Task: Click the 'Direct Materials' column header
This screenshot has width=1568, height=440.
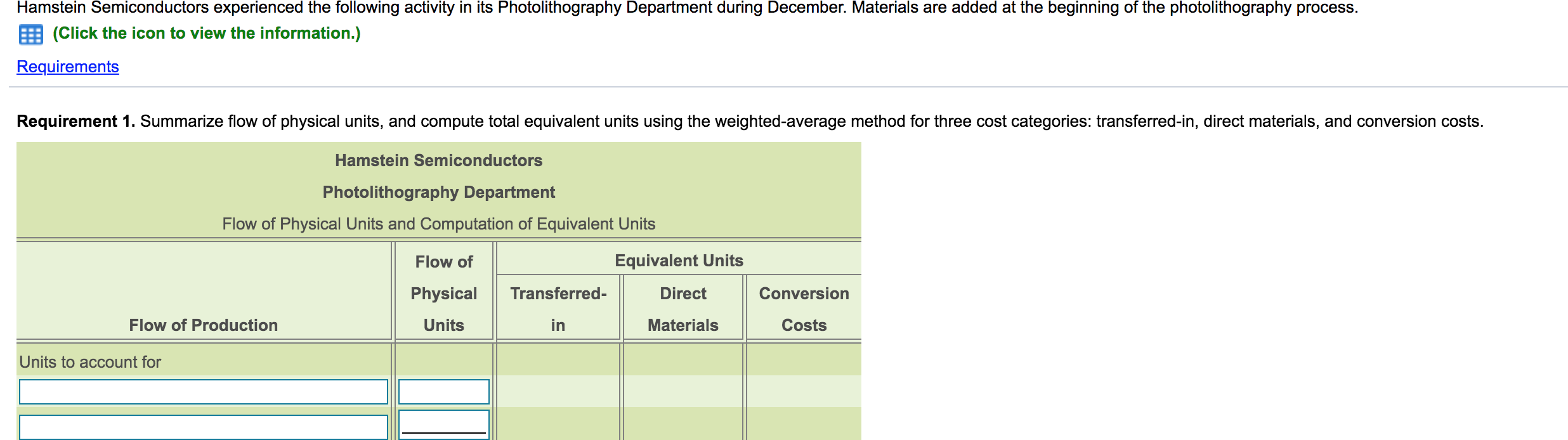Action: (x=683, y=309)
